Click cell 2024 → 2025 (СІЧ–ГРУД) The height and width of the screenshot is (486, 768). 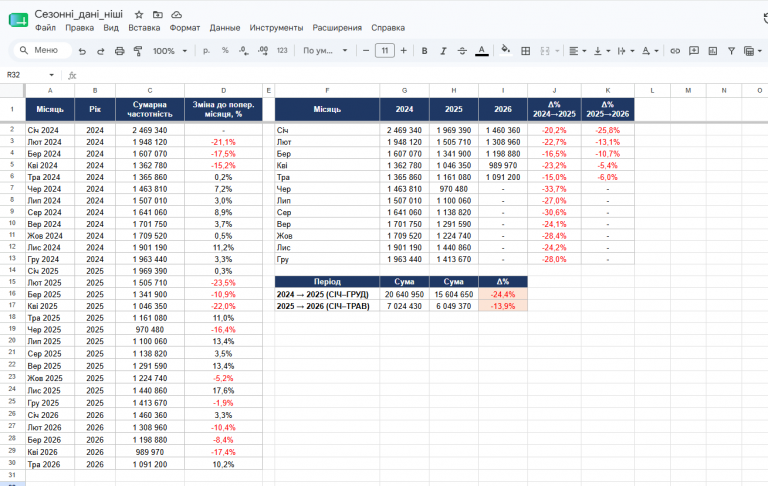pyautogui.click(x=327, y=294)
